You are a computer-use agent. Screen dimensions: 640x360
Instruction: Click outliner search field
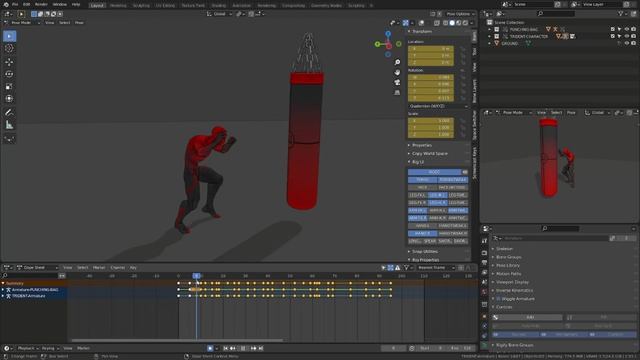pyautogui.click(x=556, y=14)
